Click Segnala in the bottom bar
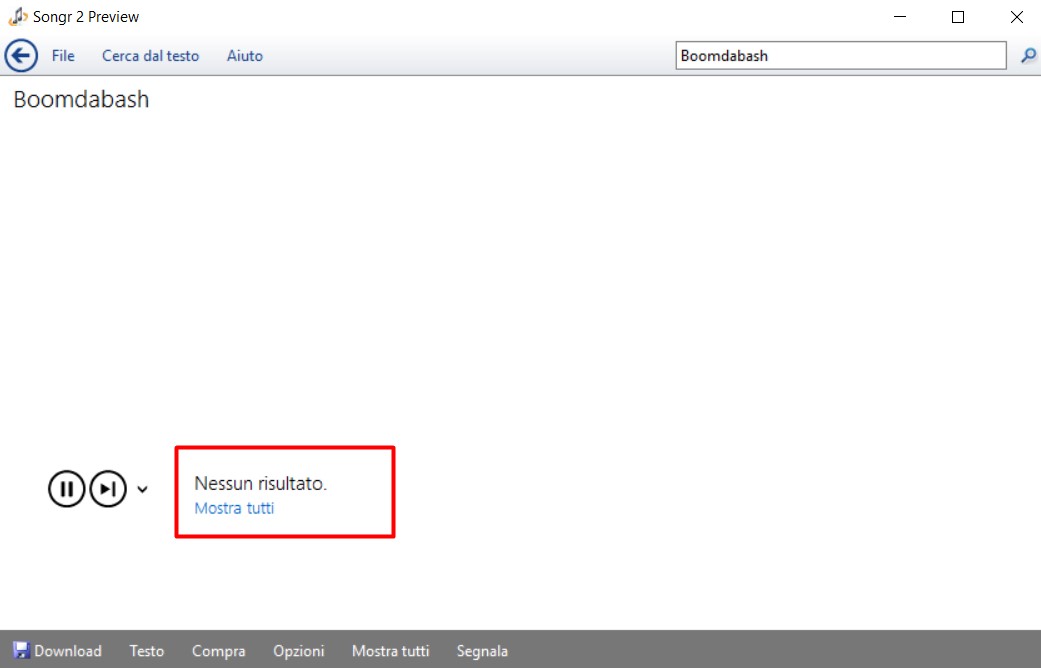This screenshot has height=668, width=1041. [482, 651]
